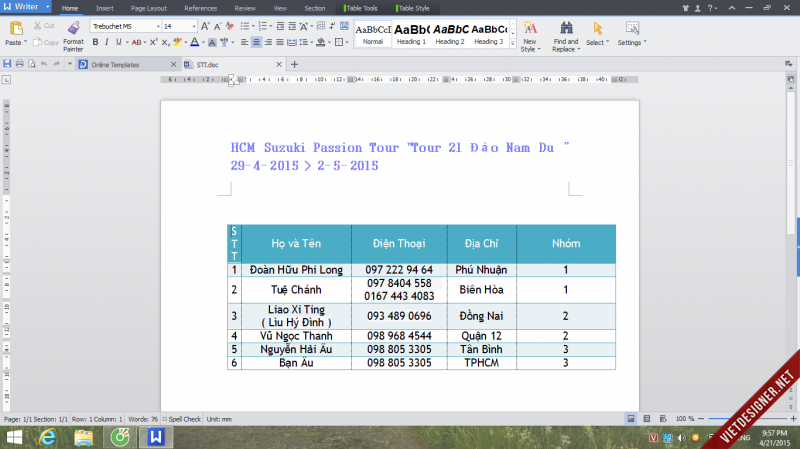Click the subscript X icon
The width and height of the screenshot is (800, 449).
pos(165,42)
